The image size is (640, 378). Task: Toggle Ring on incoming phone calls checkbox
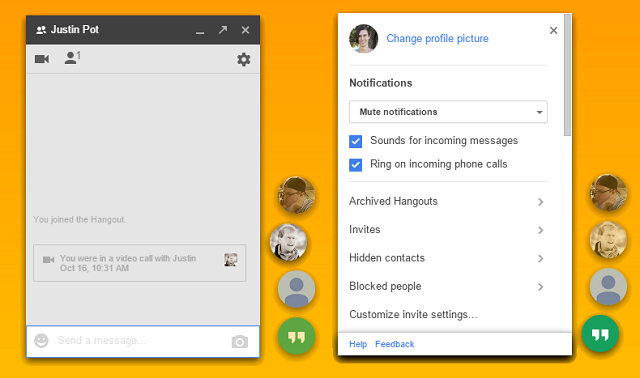coord(356,165)
